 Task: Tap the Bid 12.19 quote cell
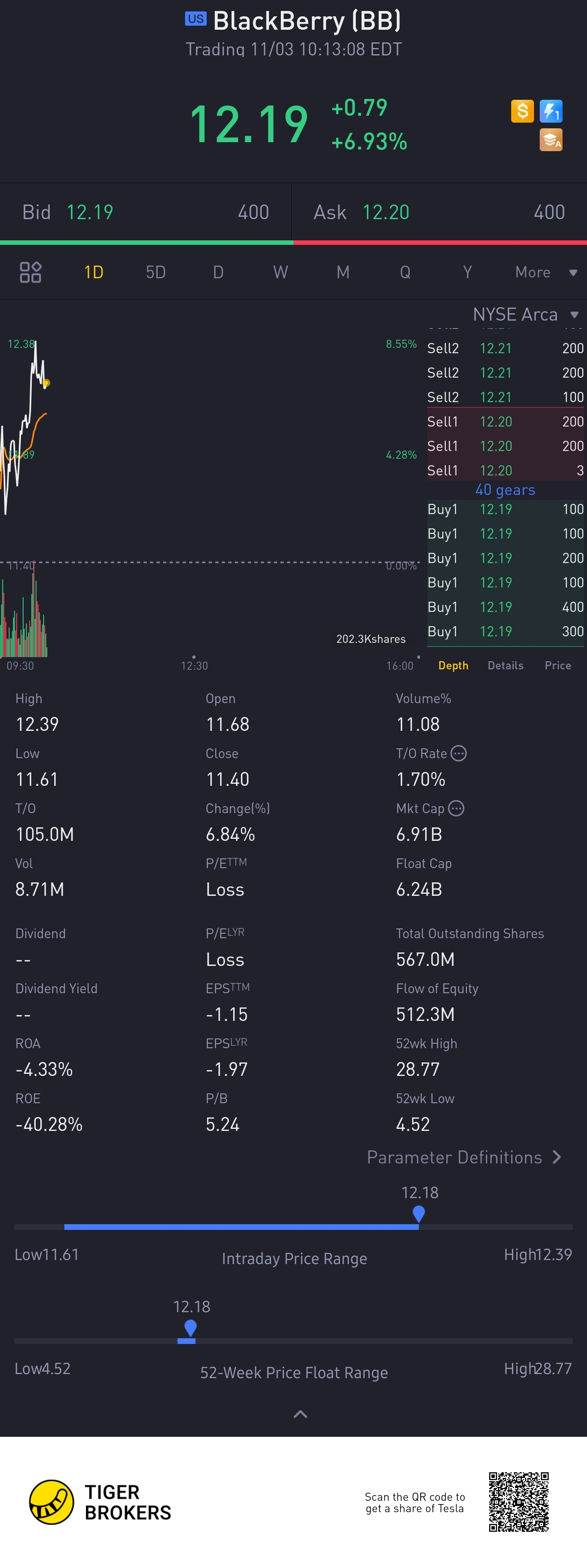[x=146, y=212]
